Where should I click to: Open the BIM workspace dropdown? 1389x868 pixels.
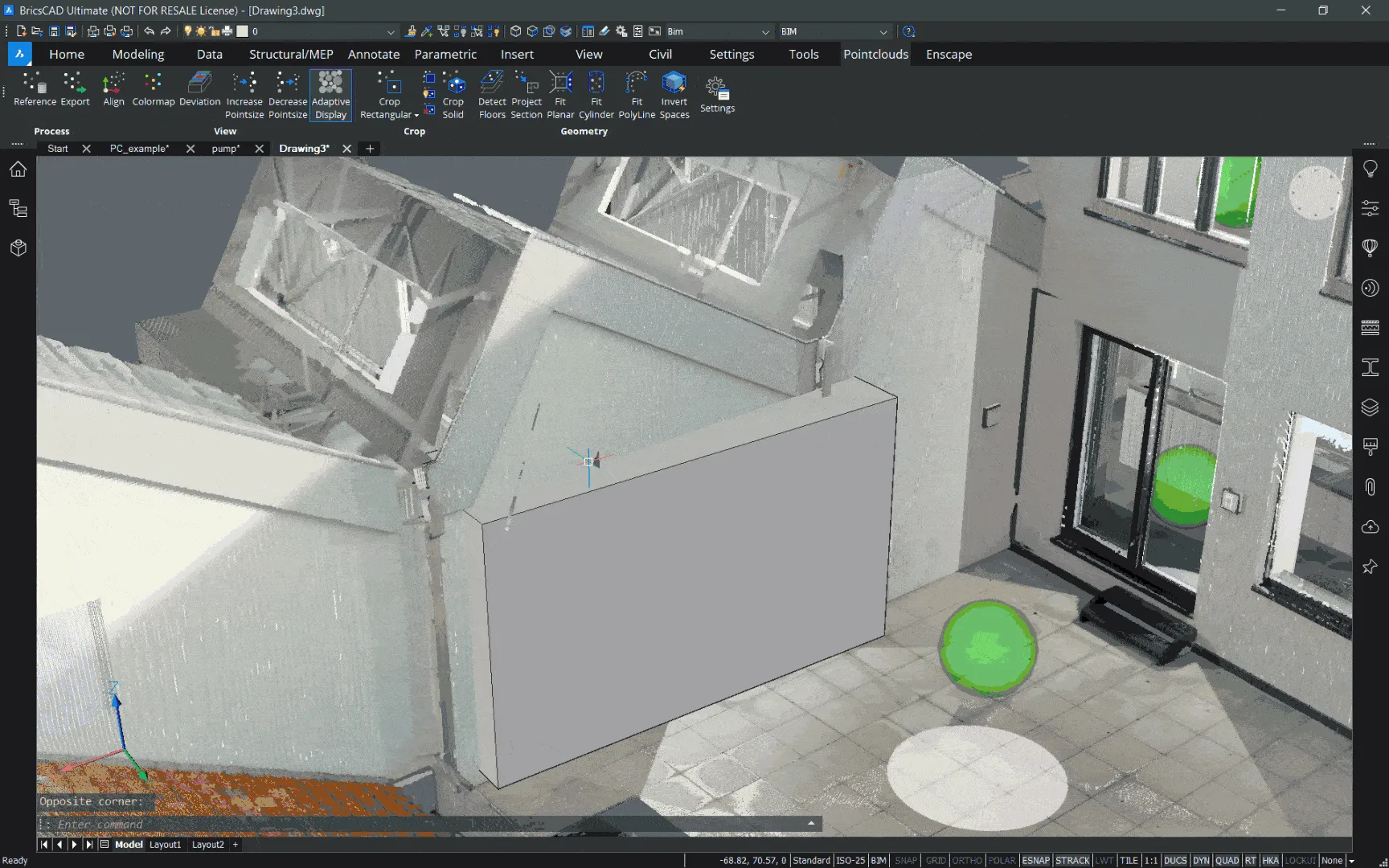coord(883,32)
